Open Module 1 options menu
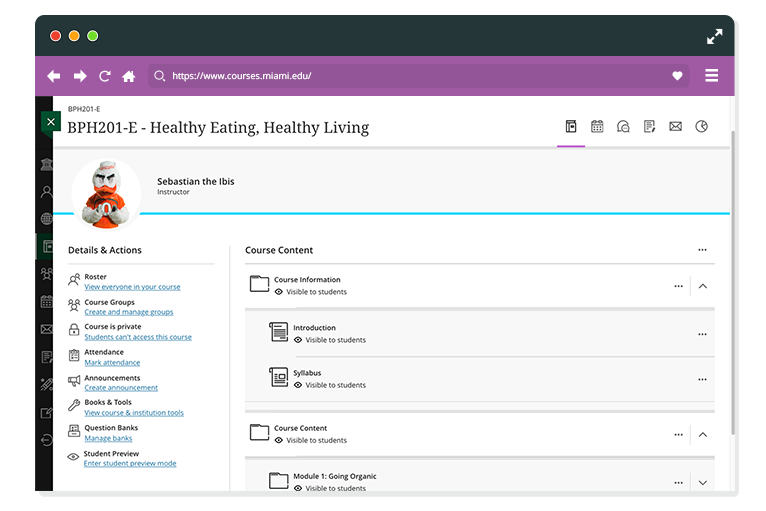 click(678, 483)
